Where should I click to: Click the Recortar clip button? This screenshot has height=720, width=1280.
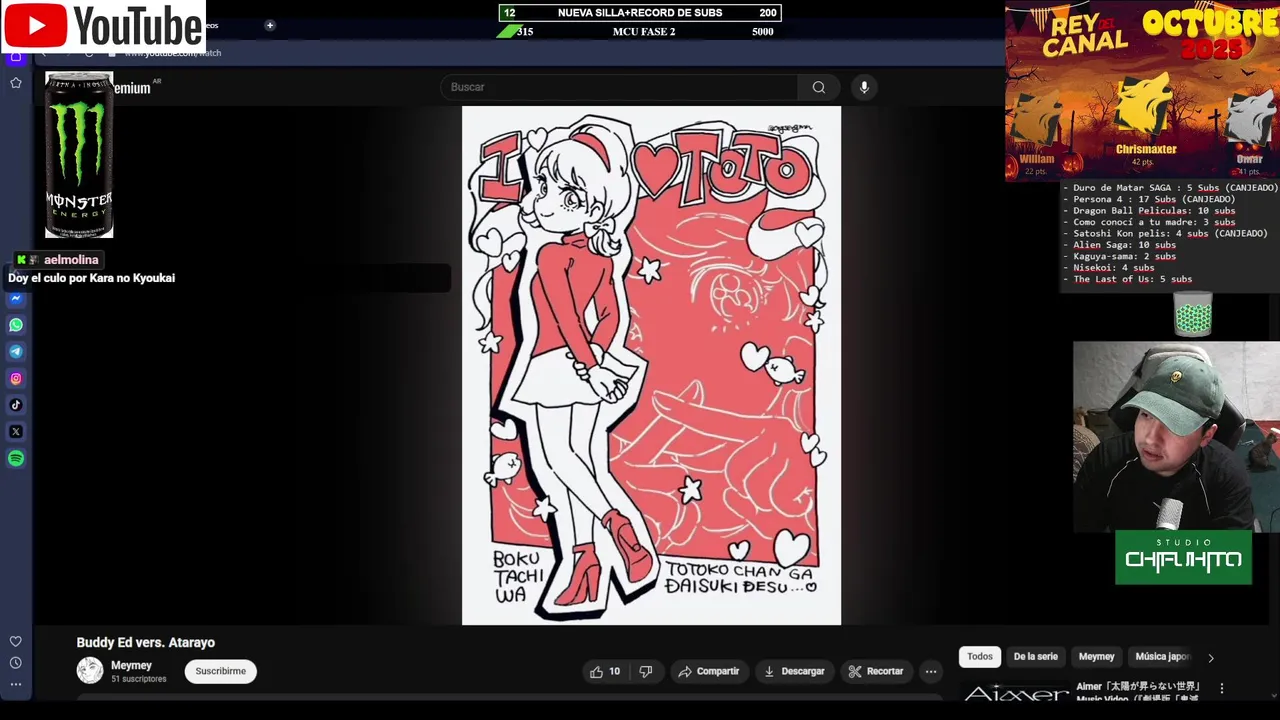(876, 672)
